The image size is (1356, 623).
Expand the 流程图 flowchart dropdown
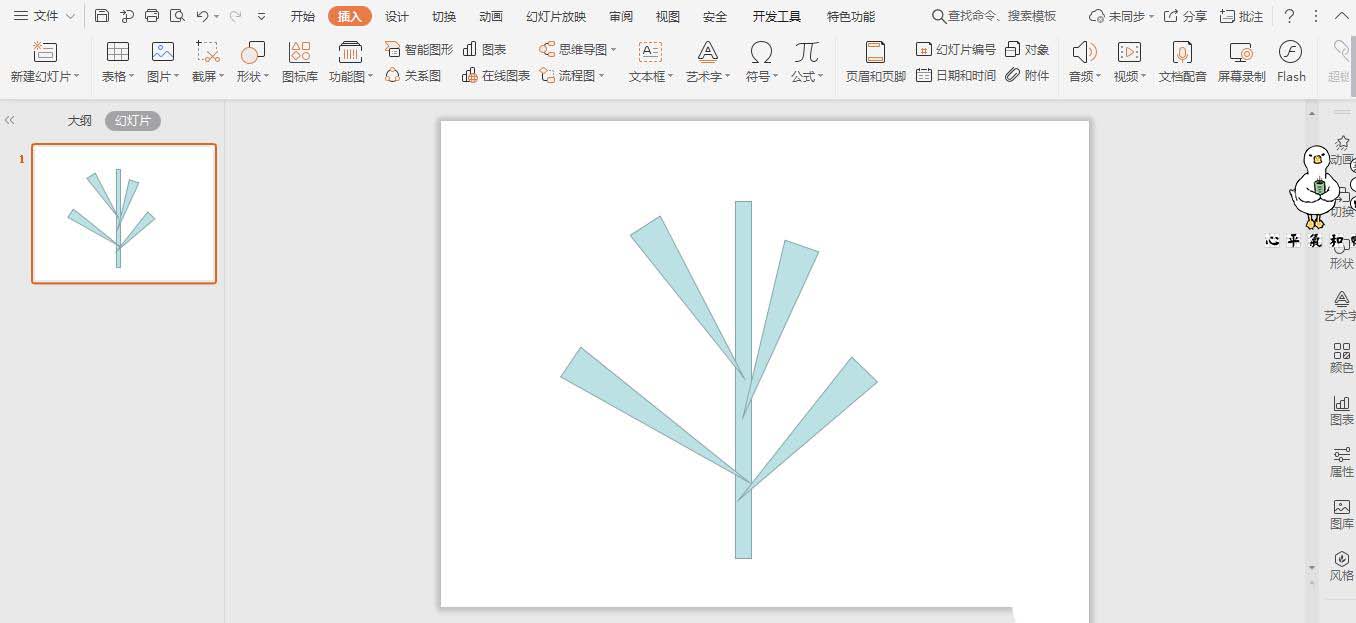(602, 75)
